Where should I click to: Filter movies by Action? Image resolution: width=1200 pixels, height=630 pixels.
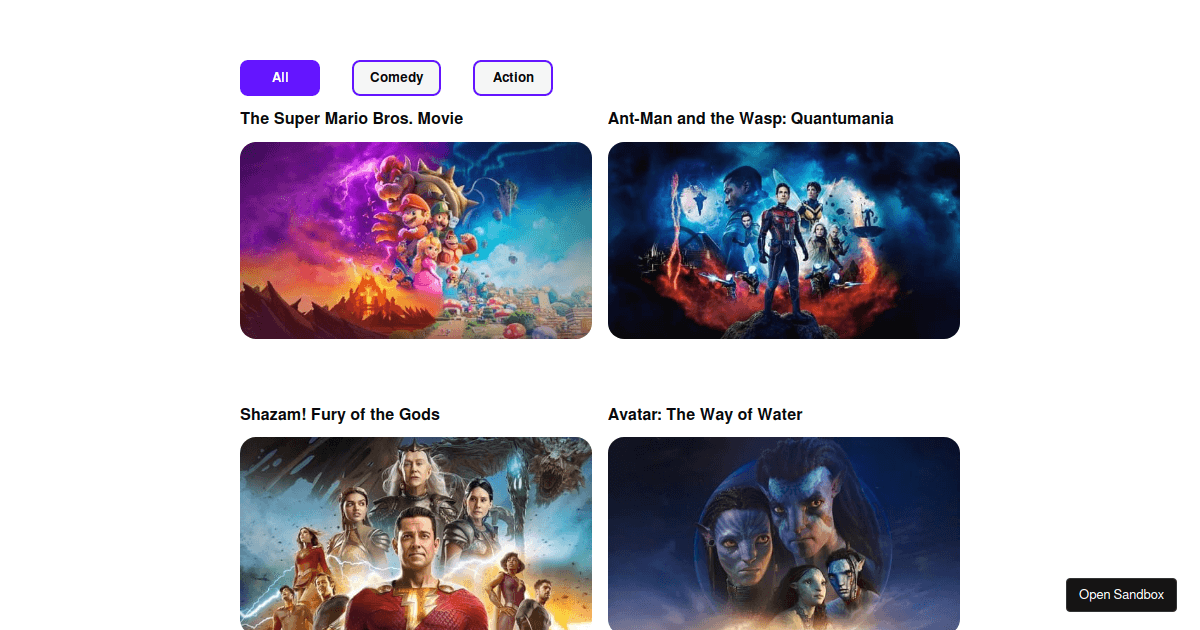pos(513,78)
